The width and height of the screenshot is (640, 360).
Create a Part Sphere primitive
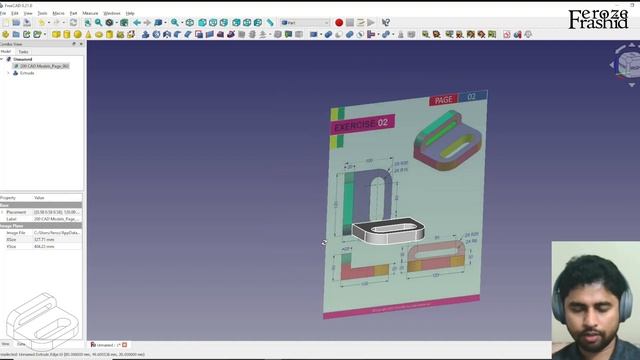77,35
